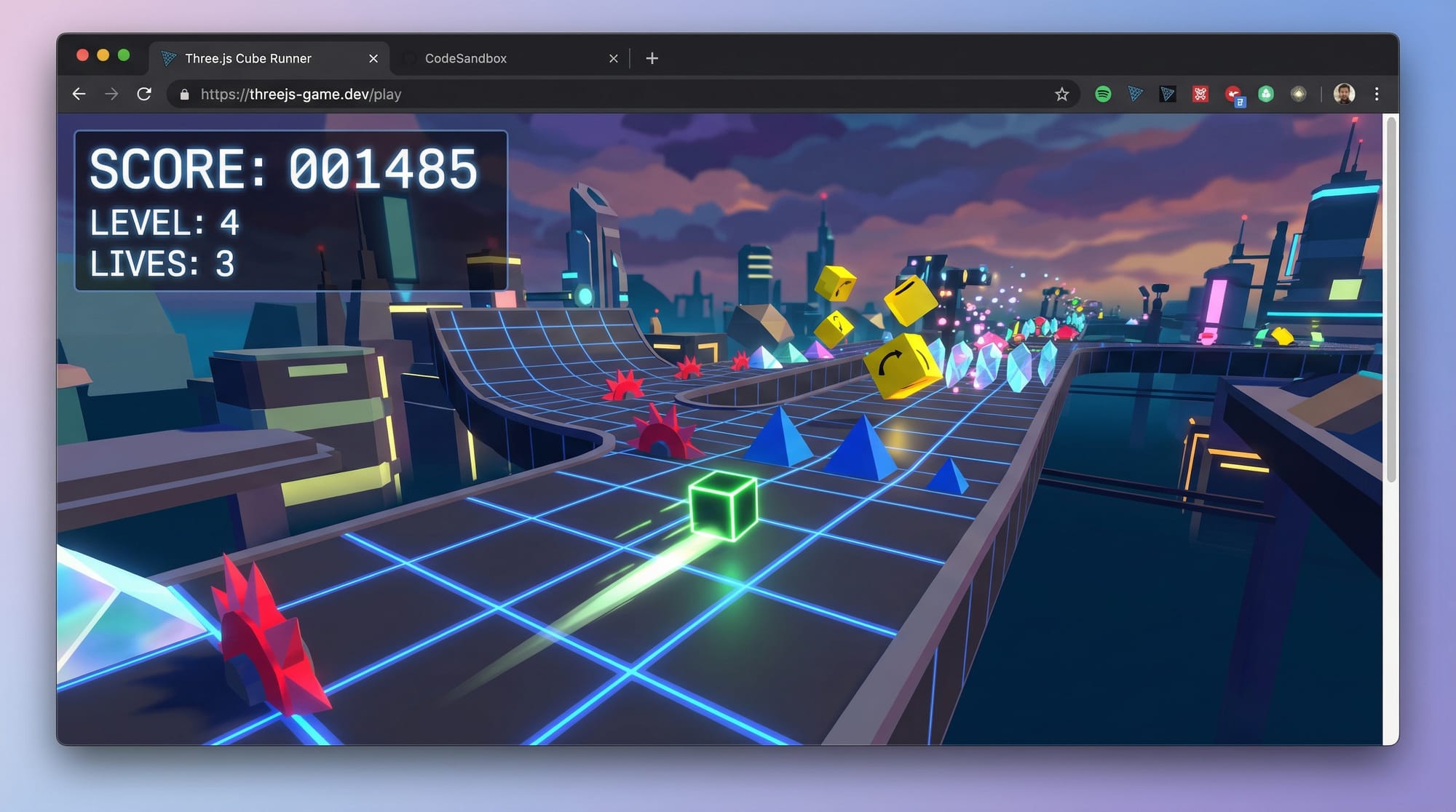Click the glowing orb extension icon
The height and width of the screenshot is (812, 1456).
[1299, 94]
